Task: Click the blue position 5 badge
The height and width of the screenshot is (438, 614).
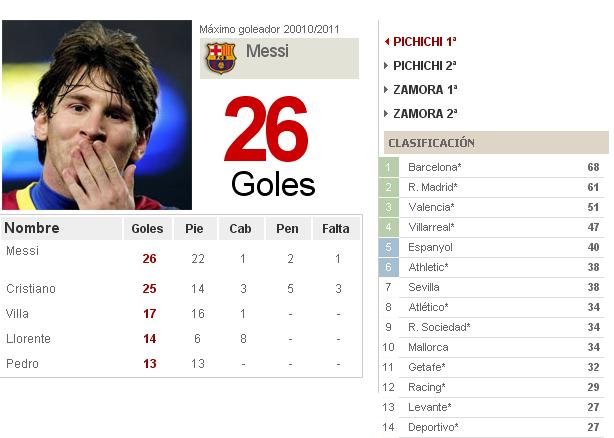Action: 388,247
